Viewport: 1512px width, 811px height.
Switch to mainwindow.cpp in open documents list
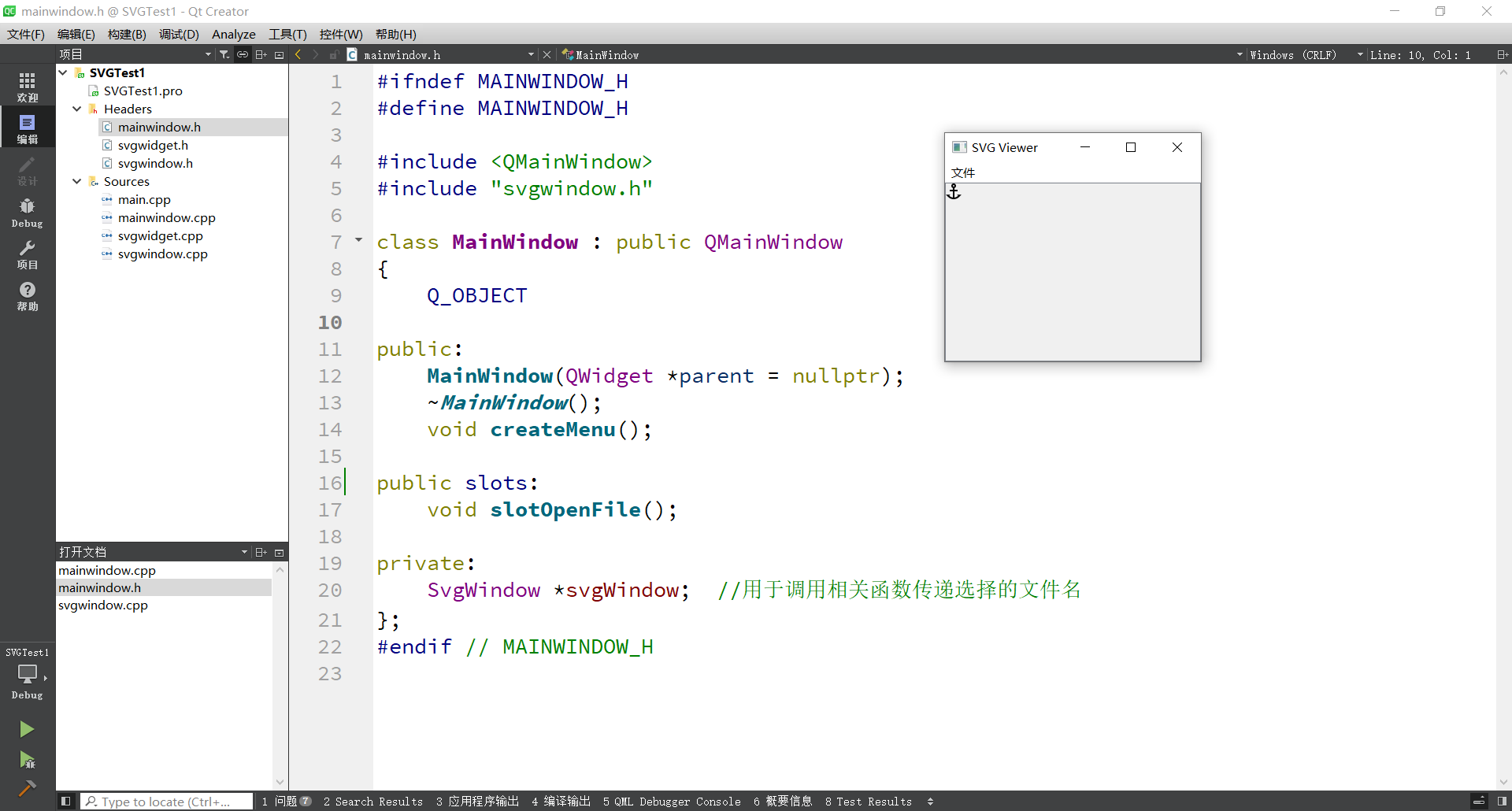coord(107,571)
